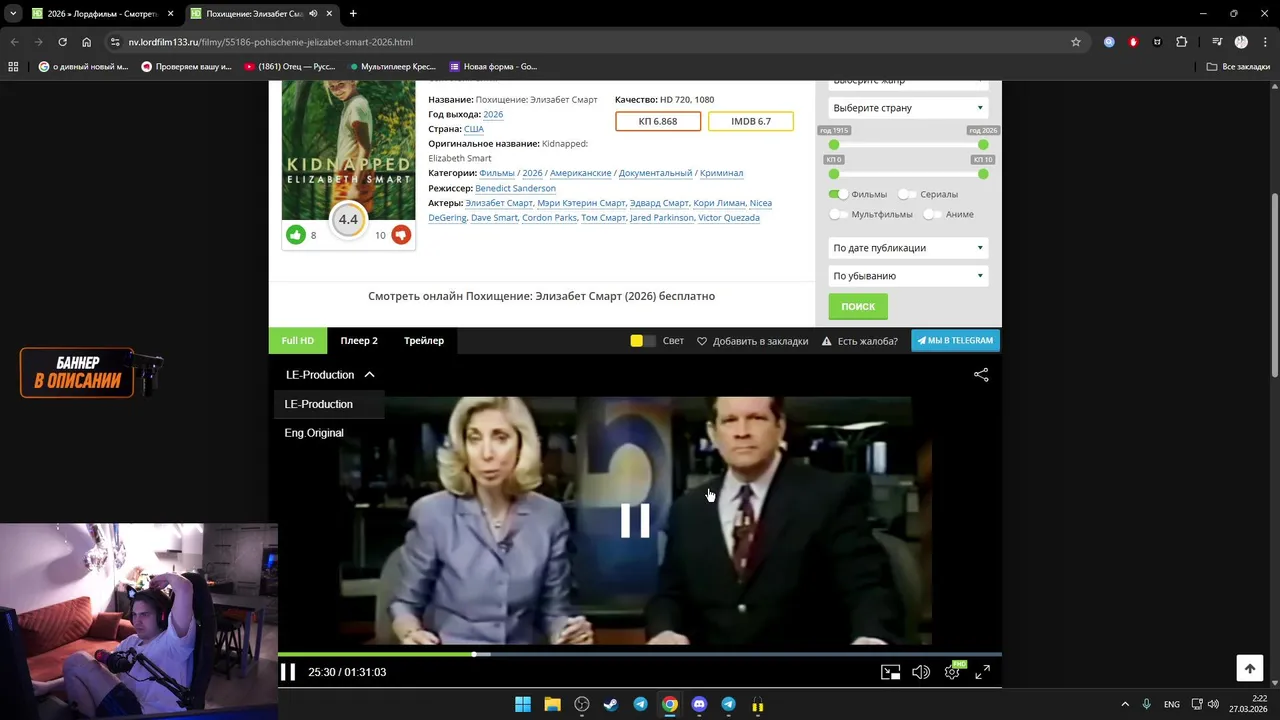Open the Мультиплеер Крес... bookmark

392,67
